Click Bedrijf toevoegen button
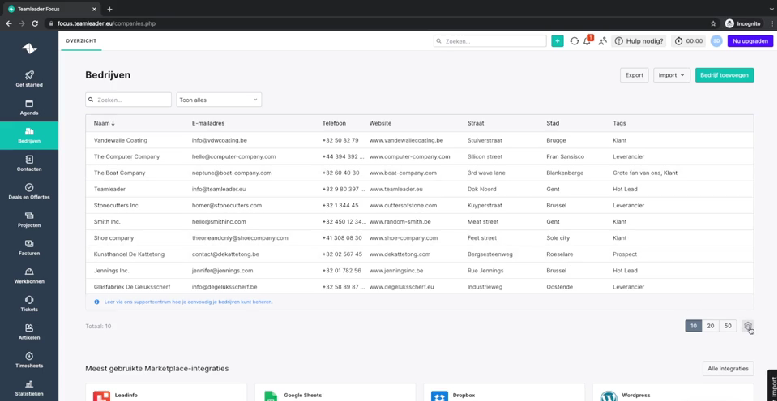777x401 pixels. point(724,75)
